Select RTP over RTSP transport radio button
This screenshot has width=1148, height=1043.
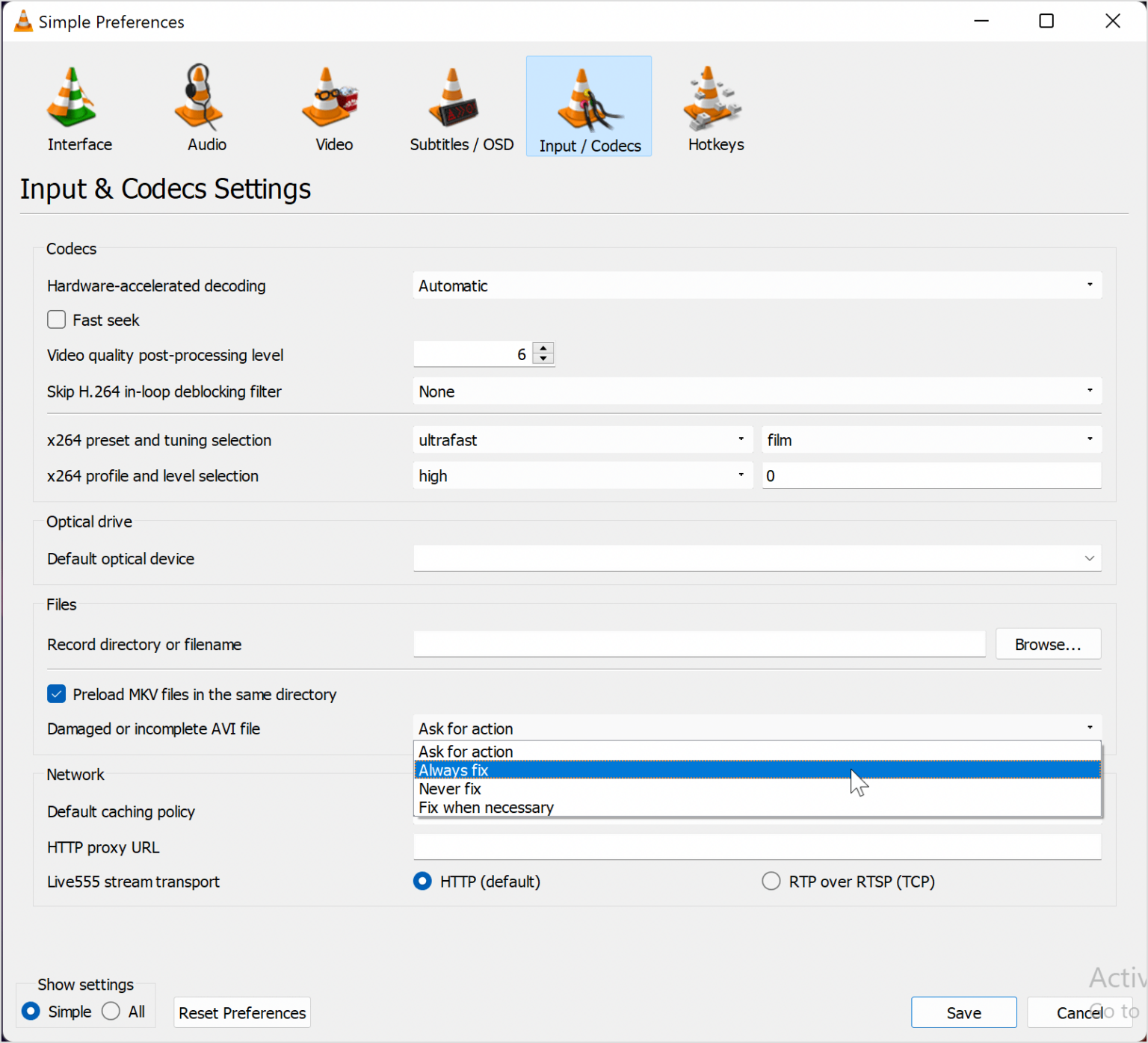point(771,882)
